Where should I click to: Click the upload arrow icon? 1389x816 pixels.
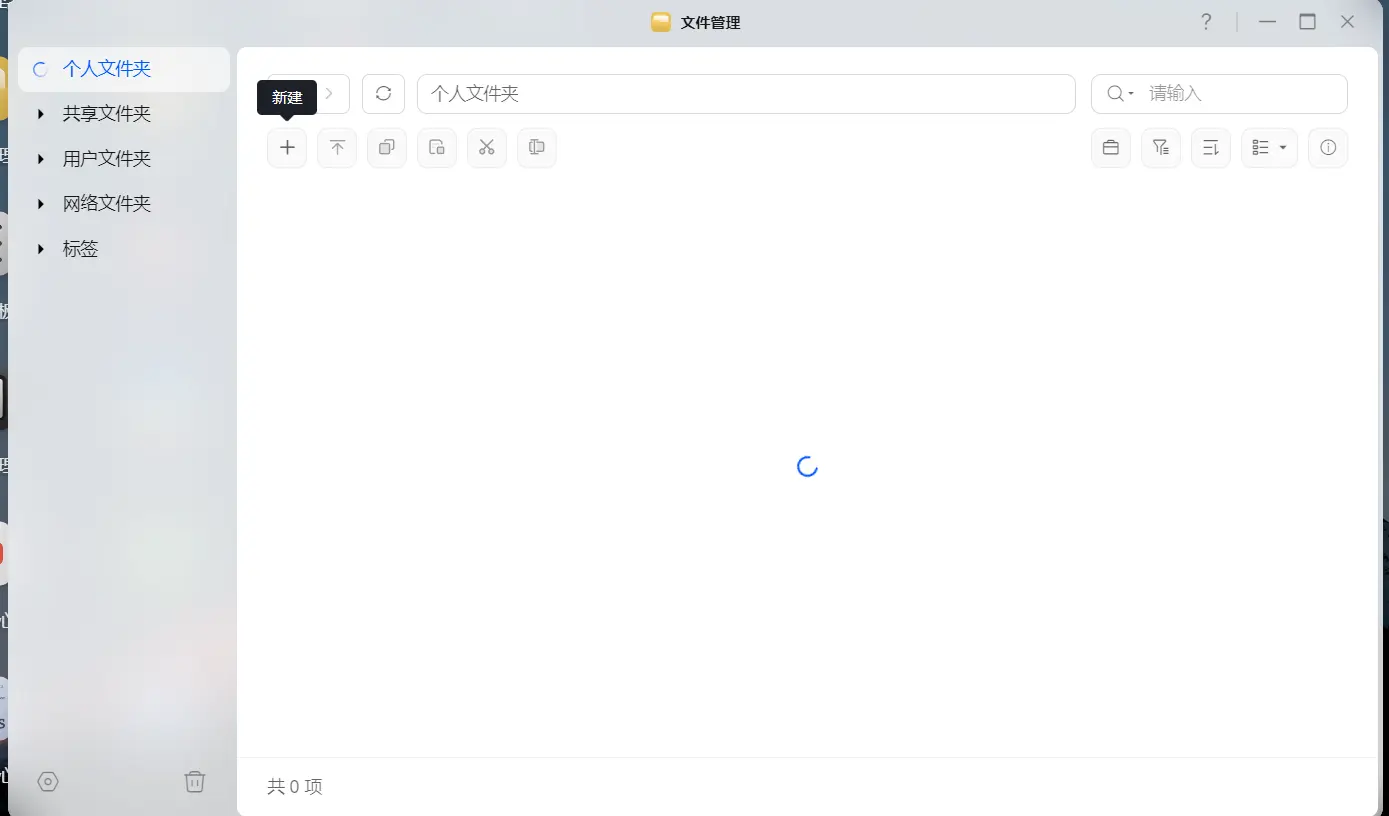click(337, 148)
